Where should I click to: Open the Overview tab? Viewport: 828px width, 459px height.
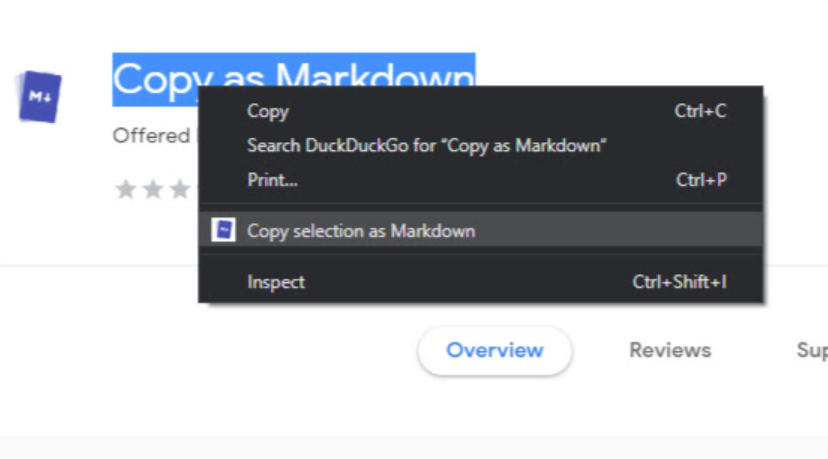click(494, 350)
